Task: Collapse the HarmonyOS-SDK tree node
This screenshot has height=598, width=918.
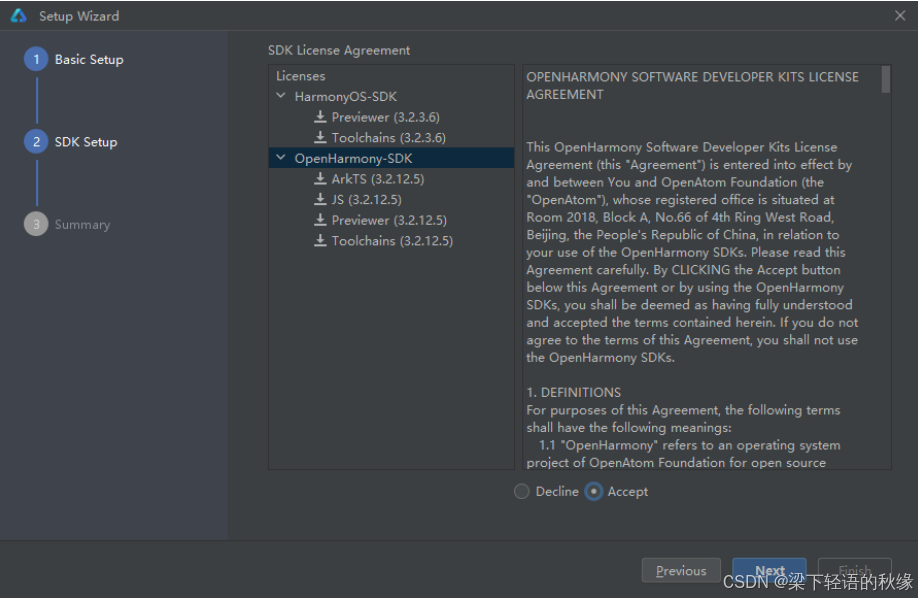Action: tap(281, 95)
